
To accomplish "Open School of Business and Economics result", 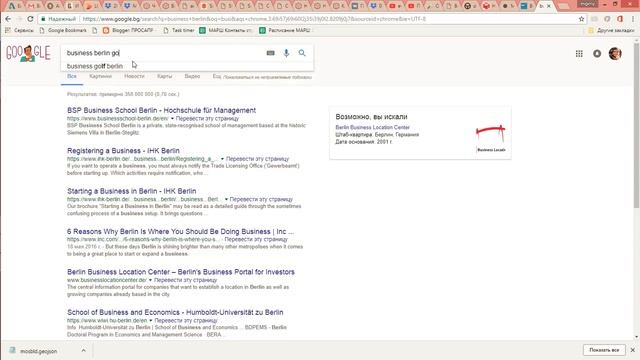I will click(175, 312).
